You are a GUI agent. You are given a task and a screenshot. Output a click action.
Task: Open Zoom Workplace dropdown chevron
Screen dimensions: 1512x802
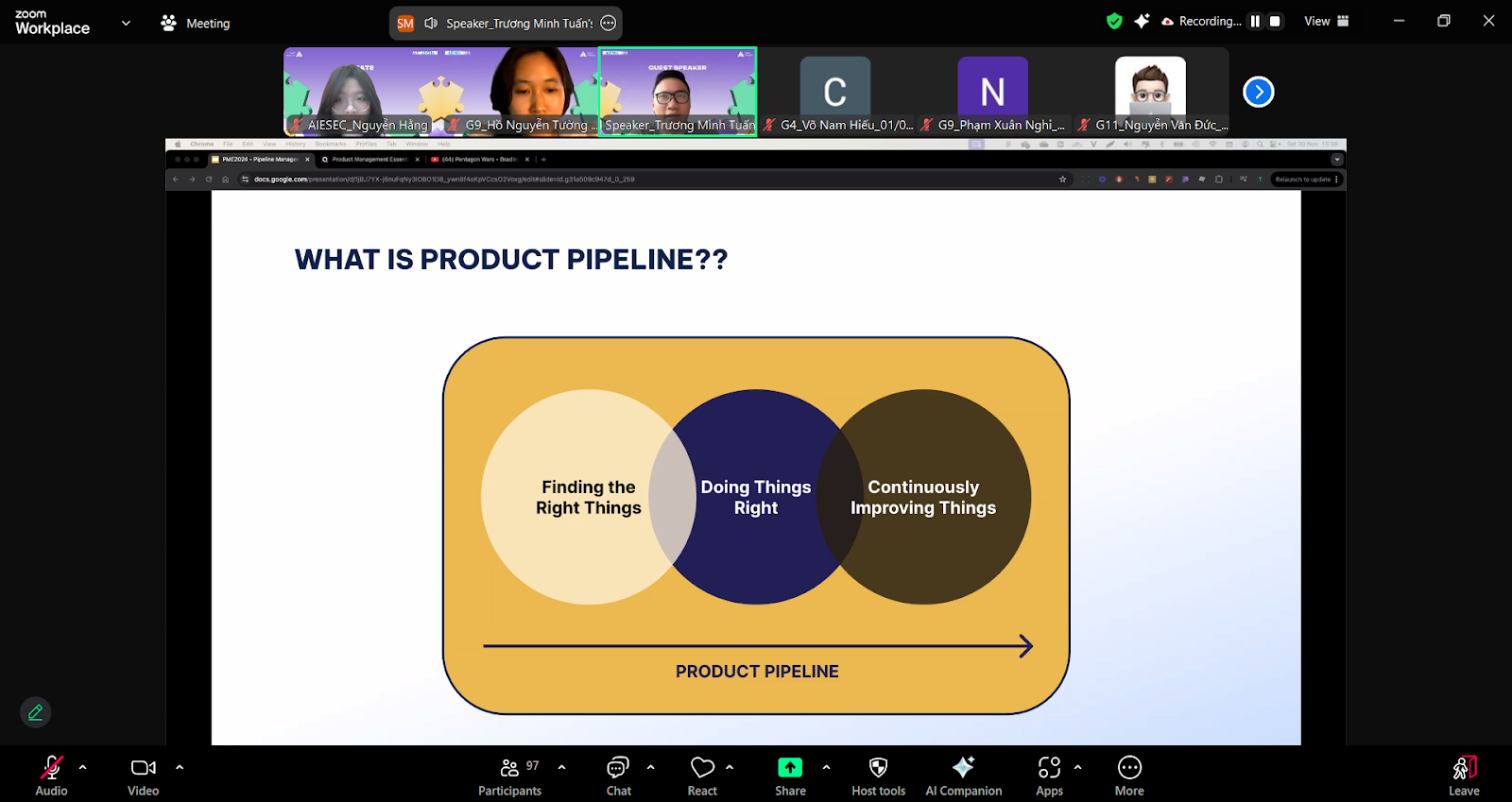[x=126, y=24]
